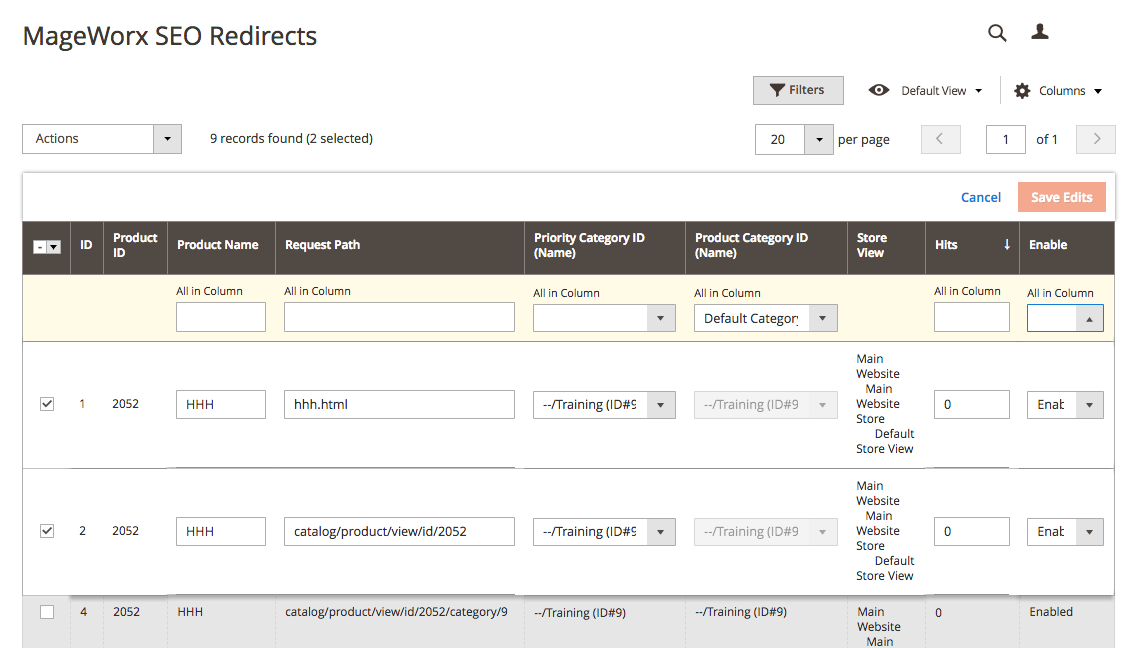Click HHH product name in row 4
This screenshot has width=1127, height=648.
pos(190,612)
